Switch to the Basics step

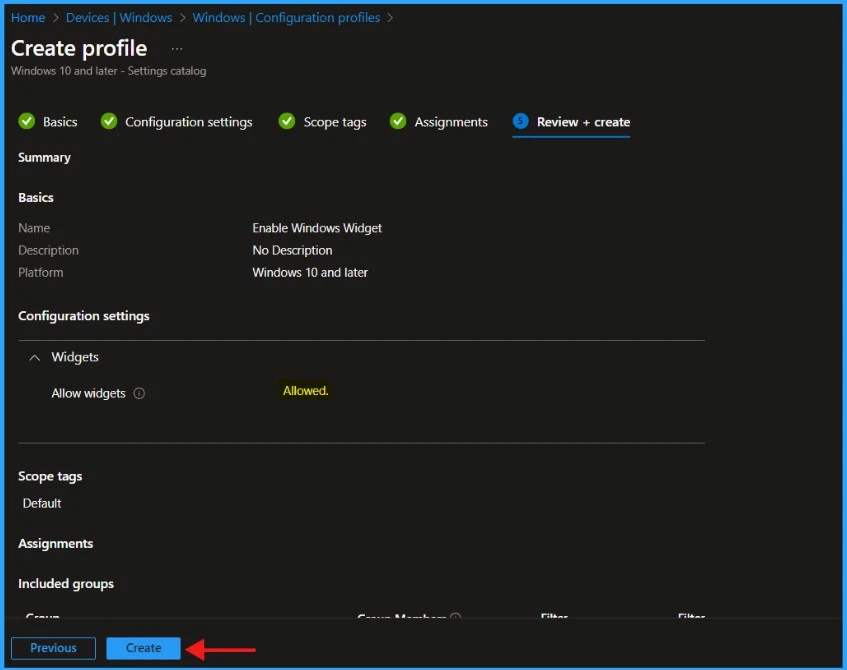pos(60,122)
